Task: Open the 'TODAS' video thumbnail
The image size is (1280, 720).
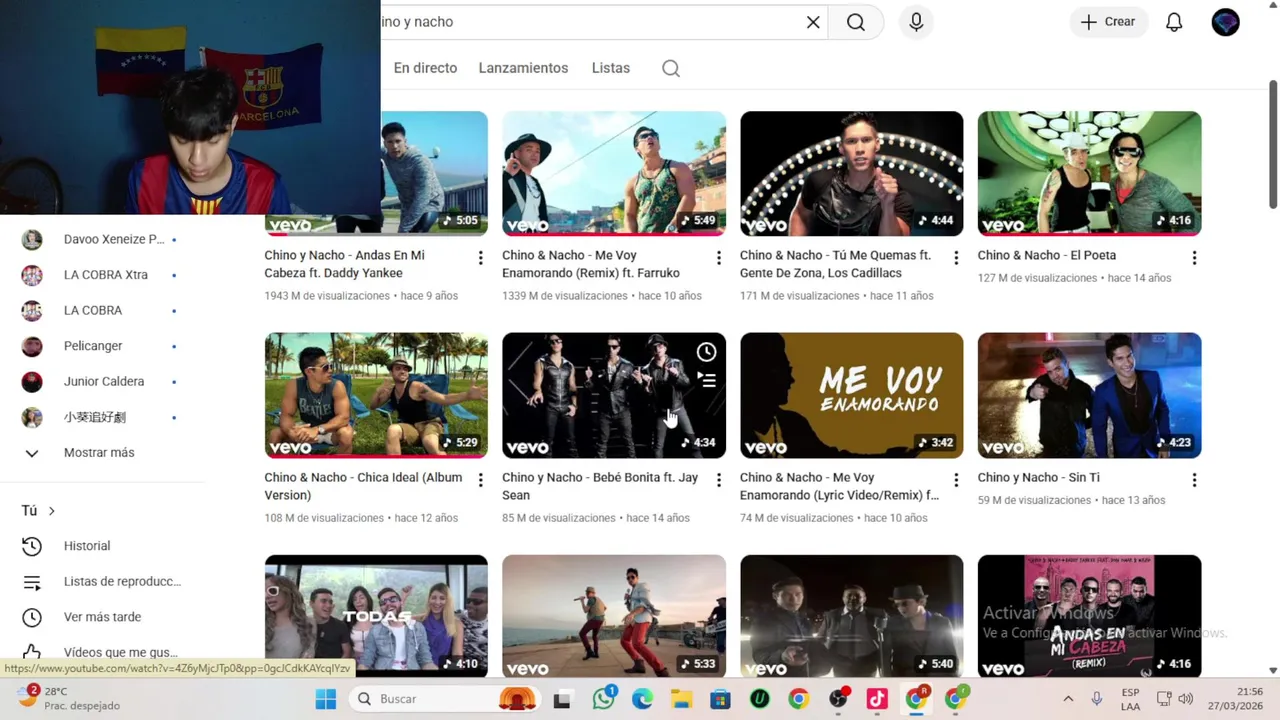Action: [x=376, y=616]
